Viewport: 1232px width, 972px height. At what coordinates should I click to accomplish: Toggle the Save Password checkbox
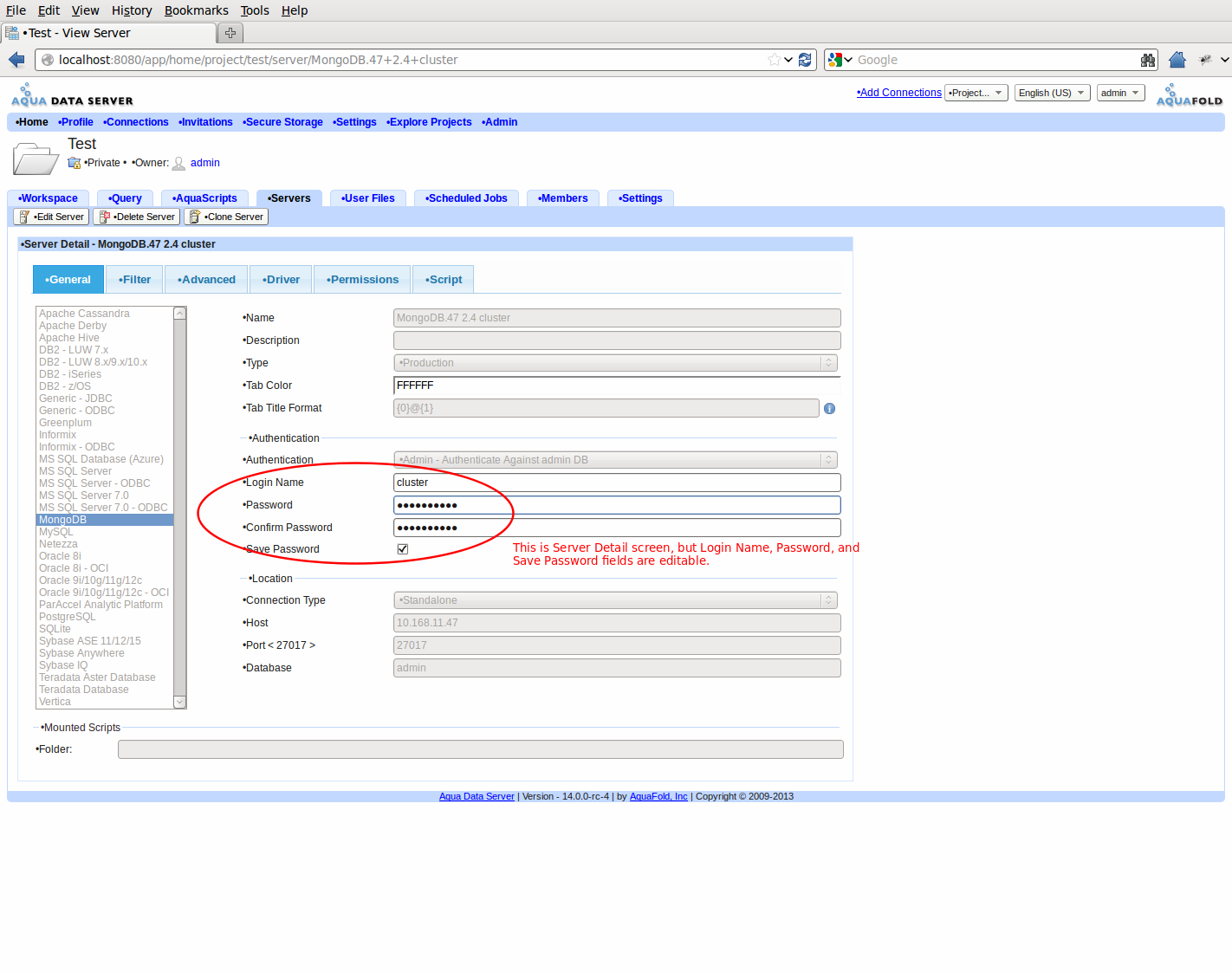pos(403,549)
